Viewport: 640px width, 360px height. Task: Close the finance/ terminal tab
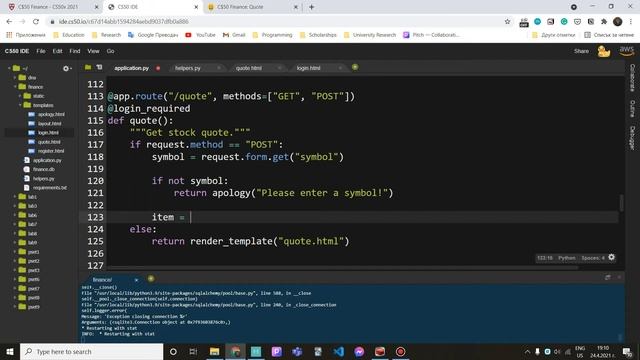136,280
